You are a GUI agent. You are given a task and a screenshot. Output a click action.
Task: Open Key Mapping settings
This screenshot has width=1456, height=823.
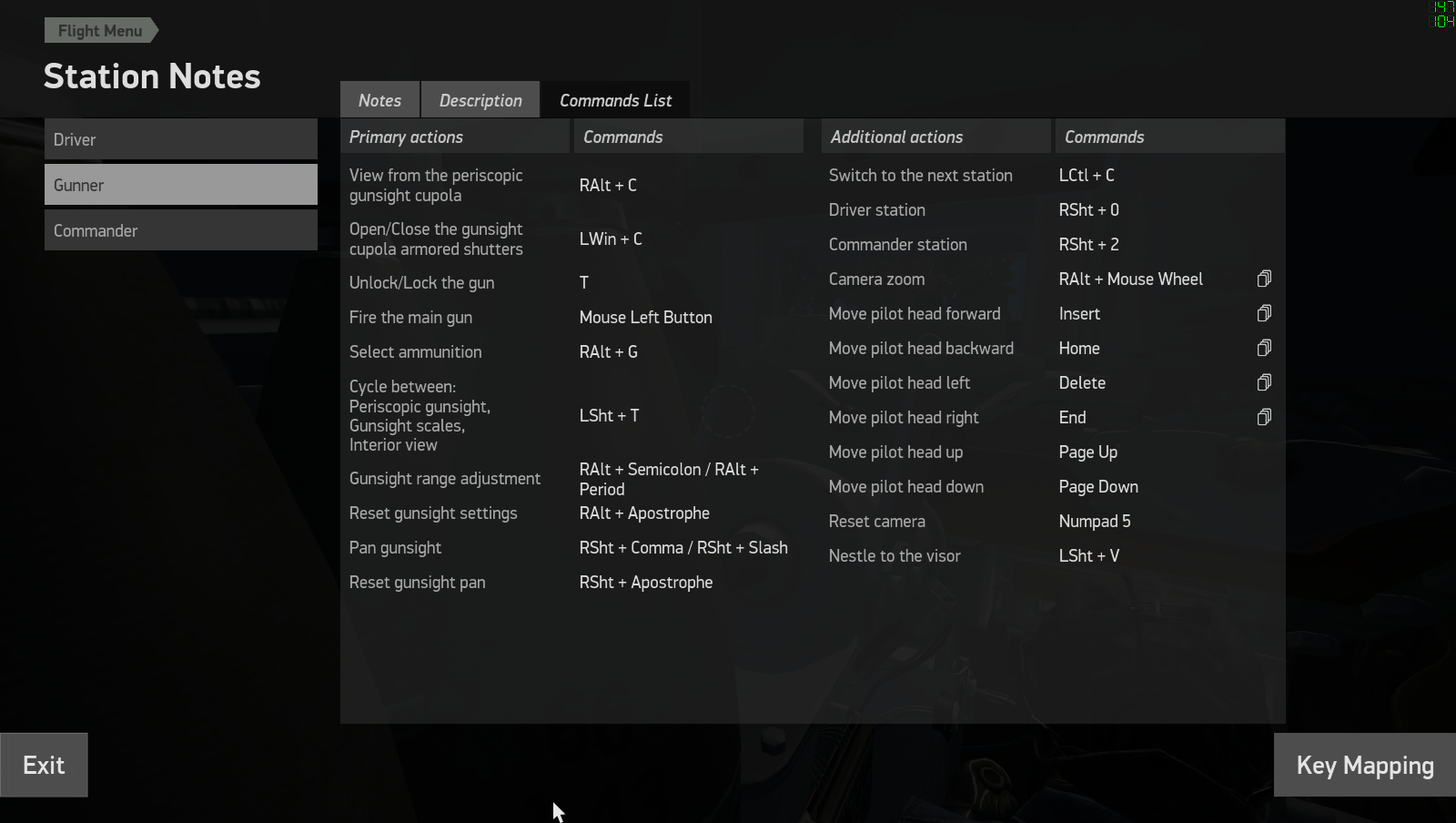pyautogui.click(x=1364, y=766)
